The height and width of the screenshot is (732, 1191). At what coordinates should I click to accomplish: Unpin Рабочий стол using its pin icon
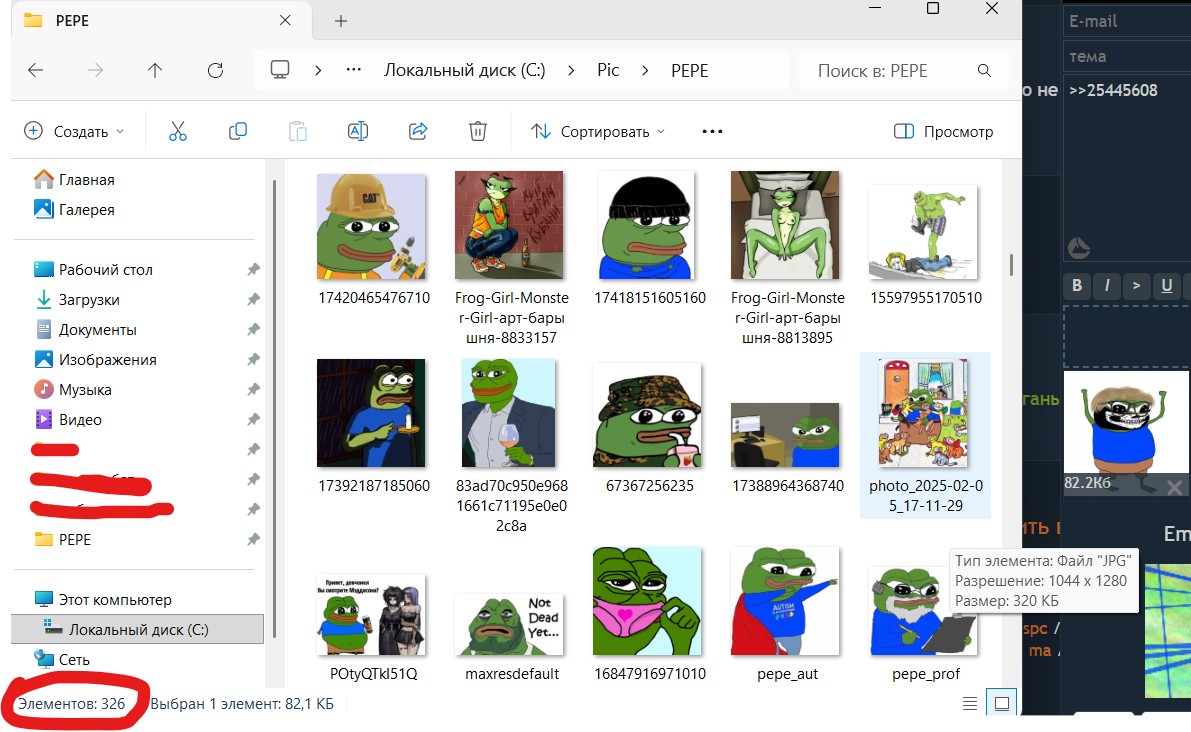click(x=253, y=270)
